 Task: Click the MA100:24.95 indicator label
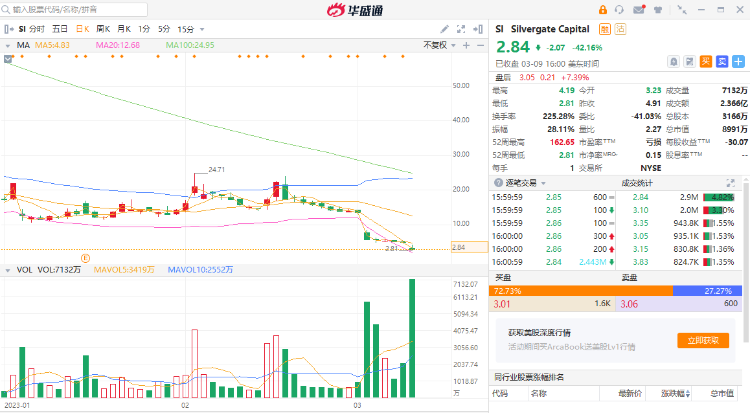coord(190,45)
